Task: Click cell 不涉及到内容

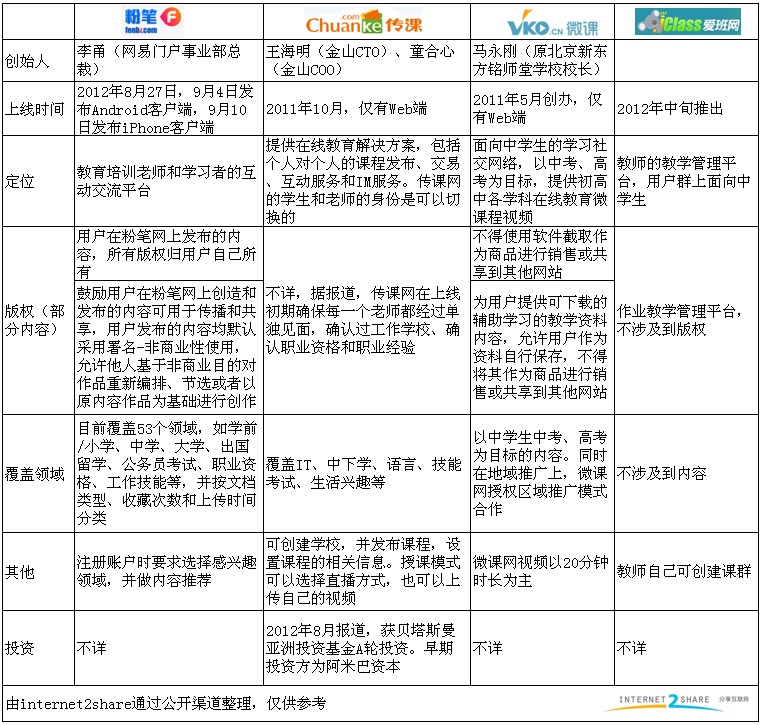Action: coord(686,474)
